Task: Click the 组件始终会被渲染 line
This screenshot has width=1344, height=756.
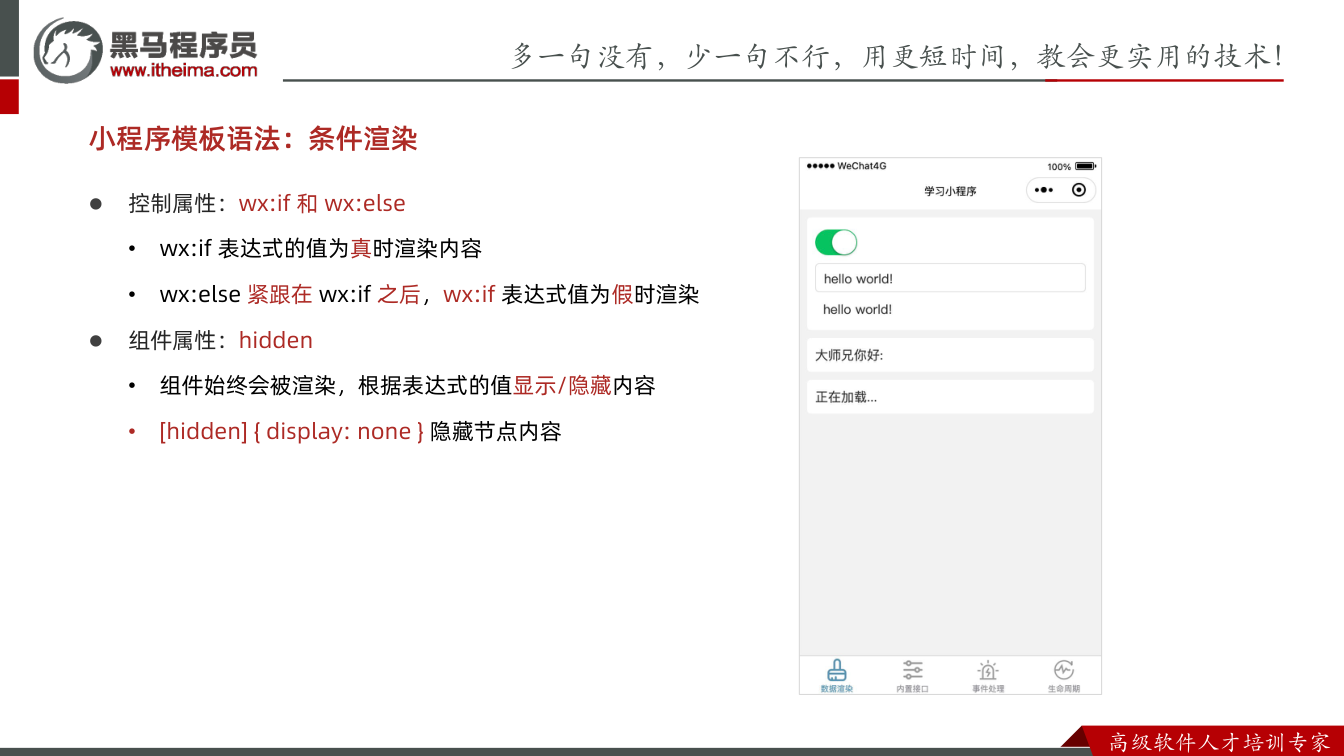Action: pyautogui.click(x=407, y=386)
